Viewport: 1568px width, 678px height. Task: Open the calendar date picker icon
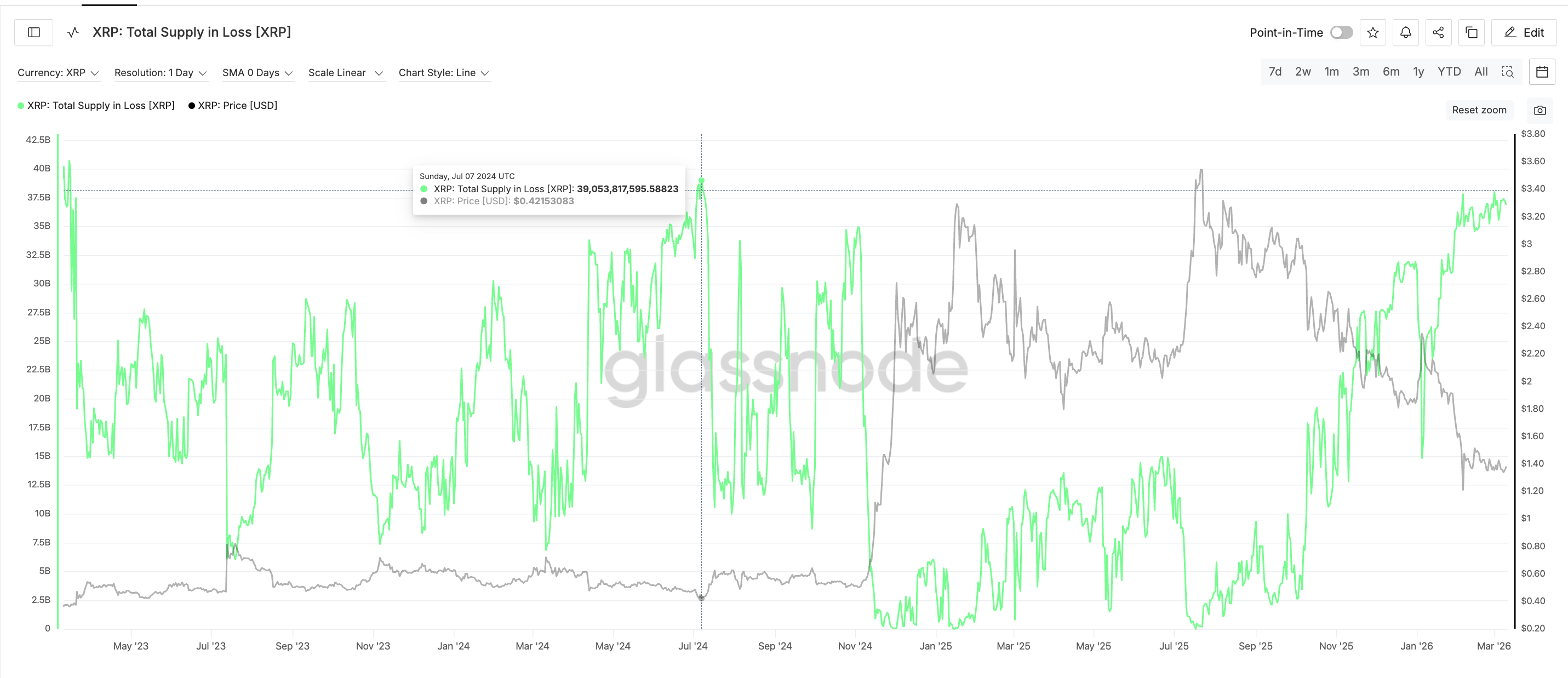1542,72
